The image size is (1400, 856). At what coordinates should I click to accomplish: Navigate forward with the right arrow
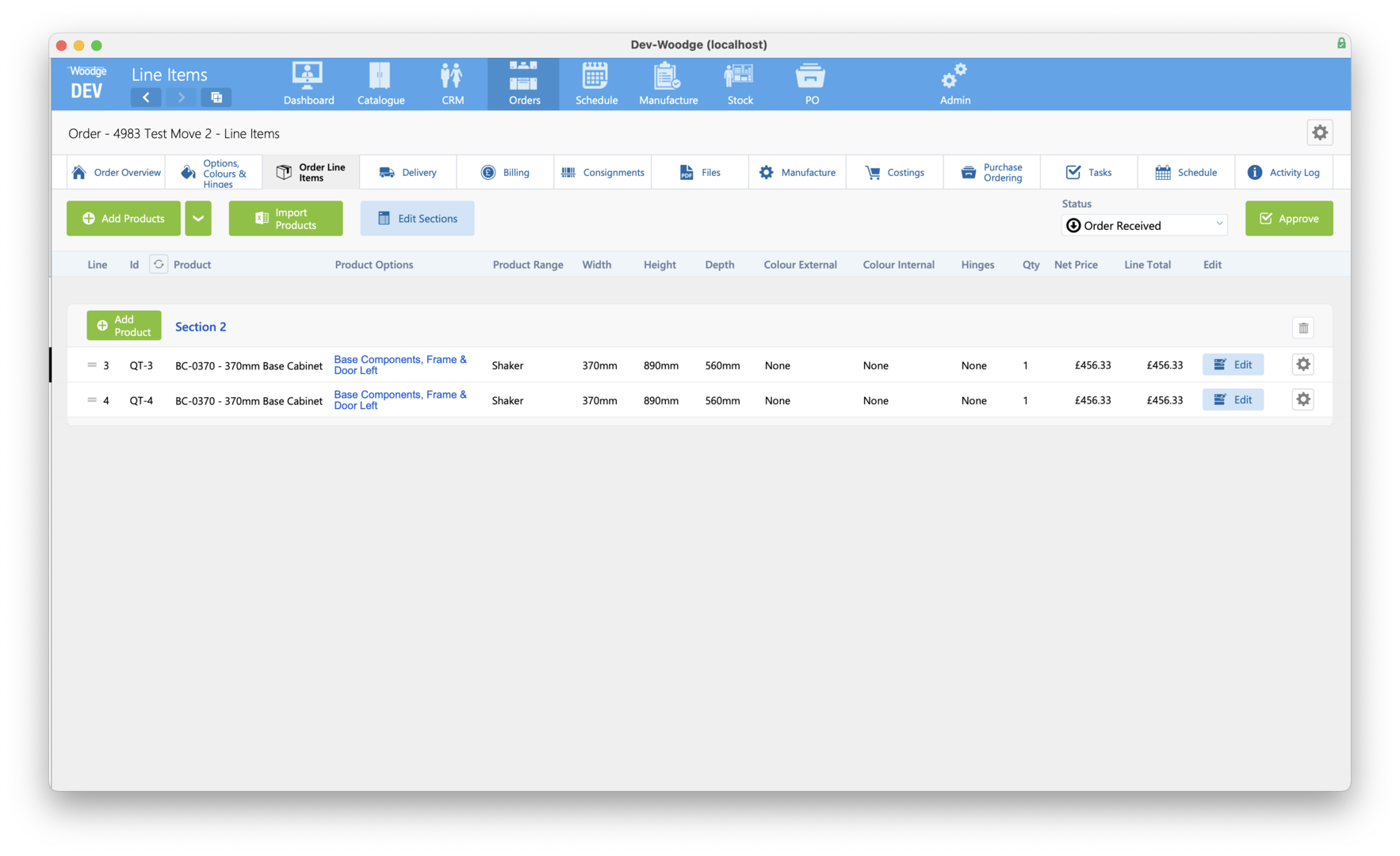(181, 97)
